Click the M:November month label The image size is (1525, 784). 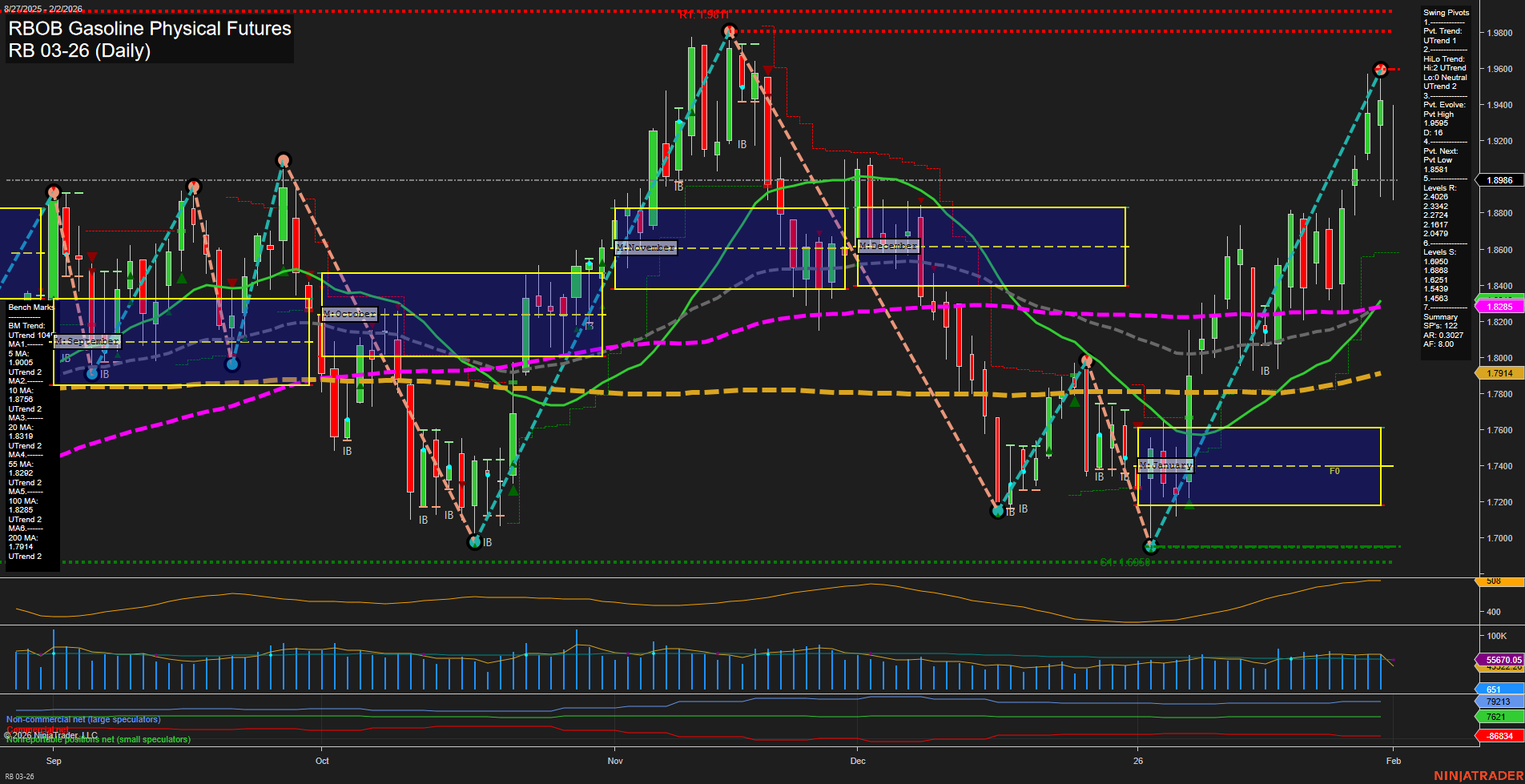pyautogui.click(x=646, y=247)
